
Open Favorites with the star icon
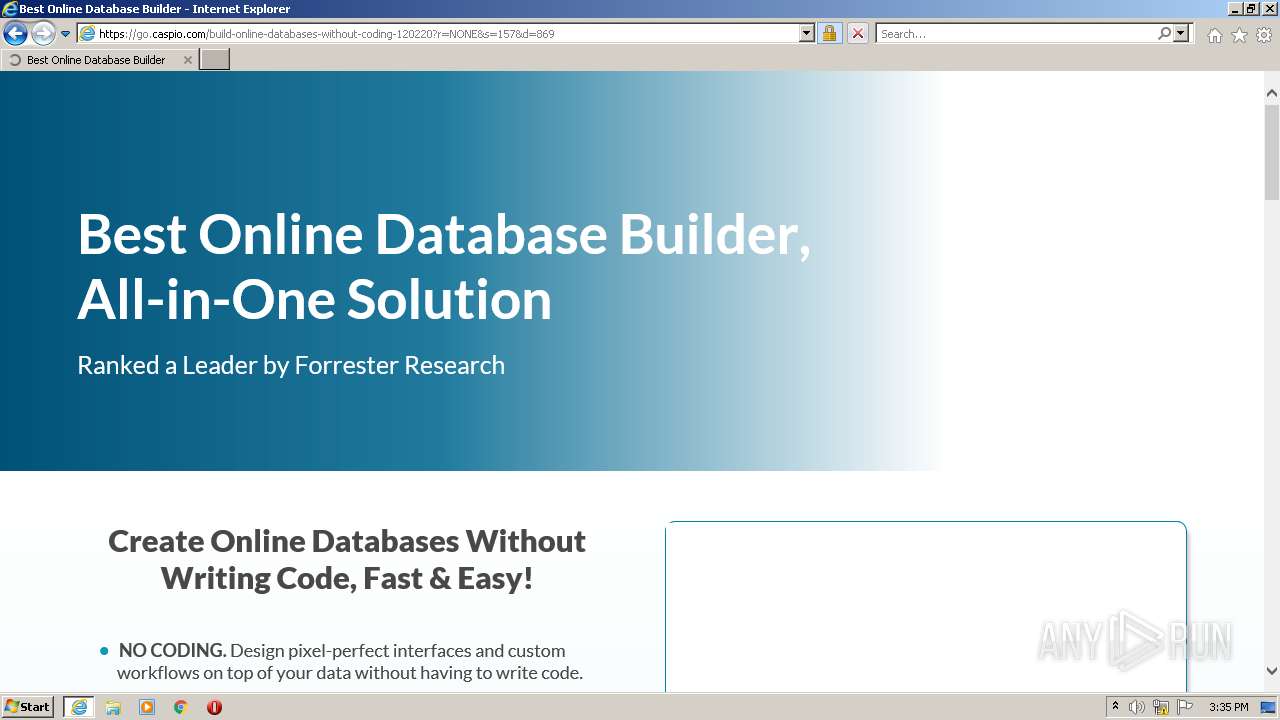tap(1239, 35)
